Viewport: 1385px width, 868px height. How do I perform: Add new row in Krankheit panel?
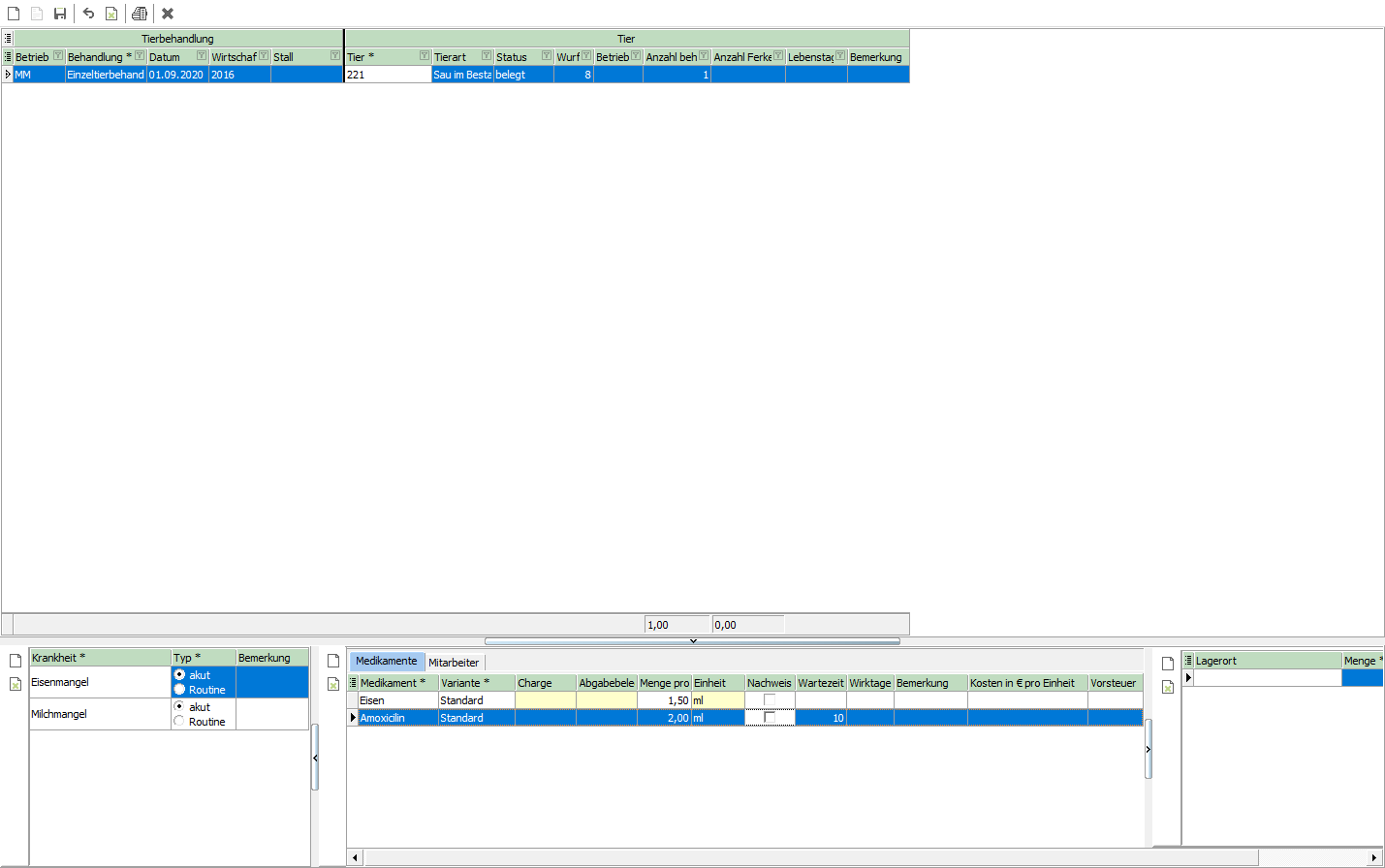pos(16,661)
